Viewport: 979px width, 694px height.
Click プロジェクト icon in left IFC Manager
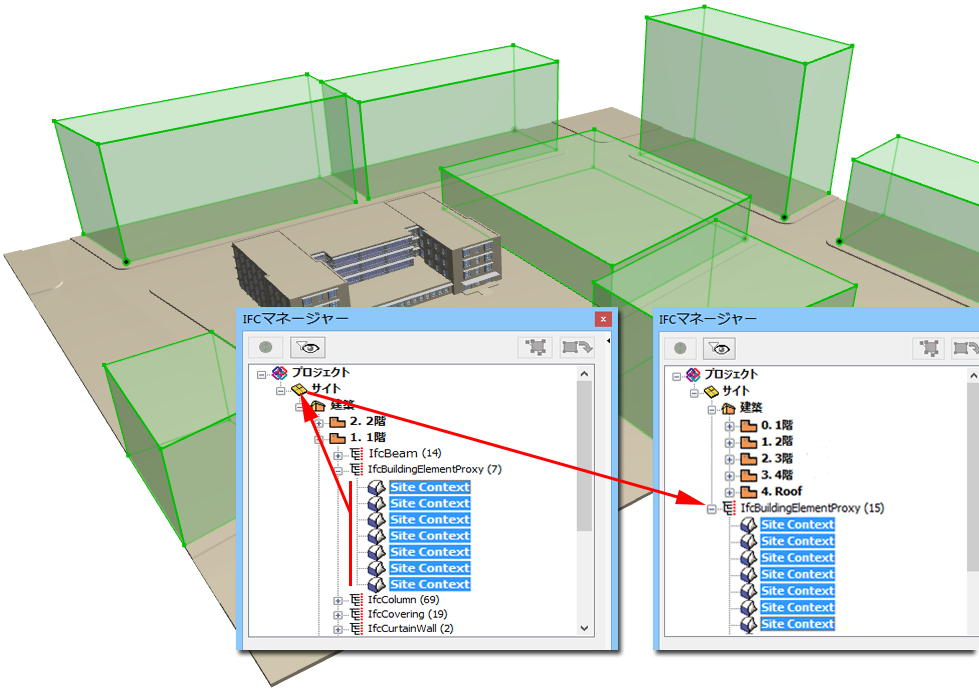click(280, 373)
